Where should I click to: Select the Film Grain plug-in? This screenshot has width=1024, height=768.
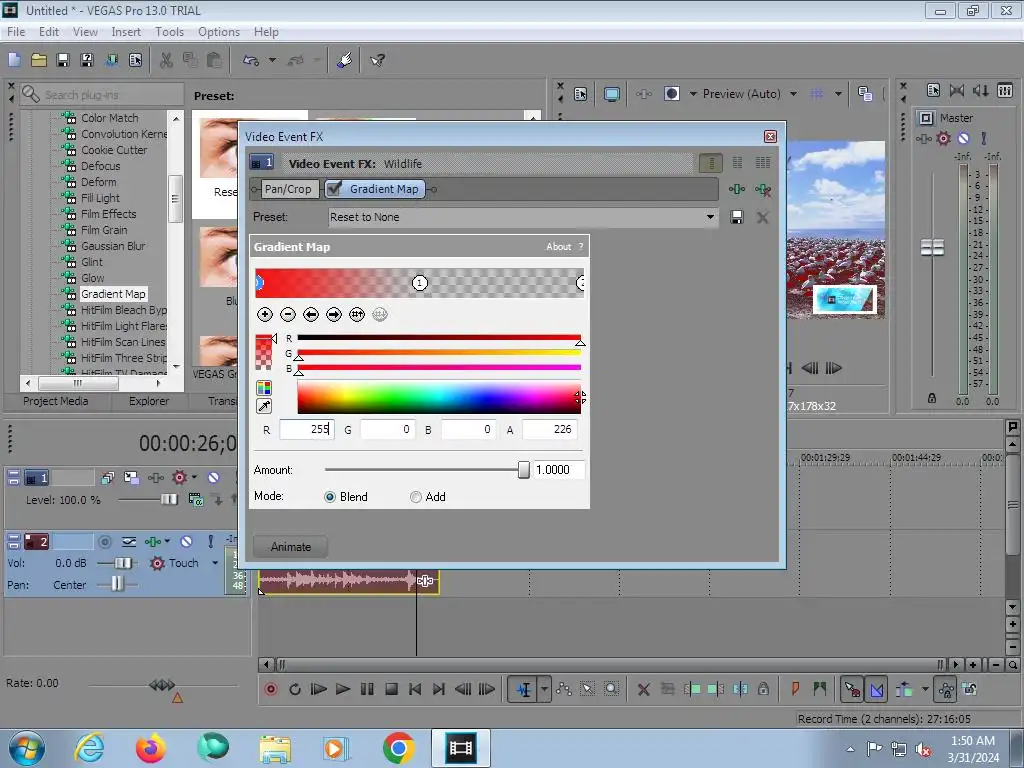tap(104, 230)
